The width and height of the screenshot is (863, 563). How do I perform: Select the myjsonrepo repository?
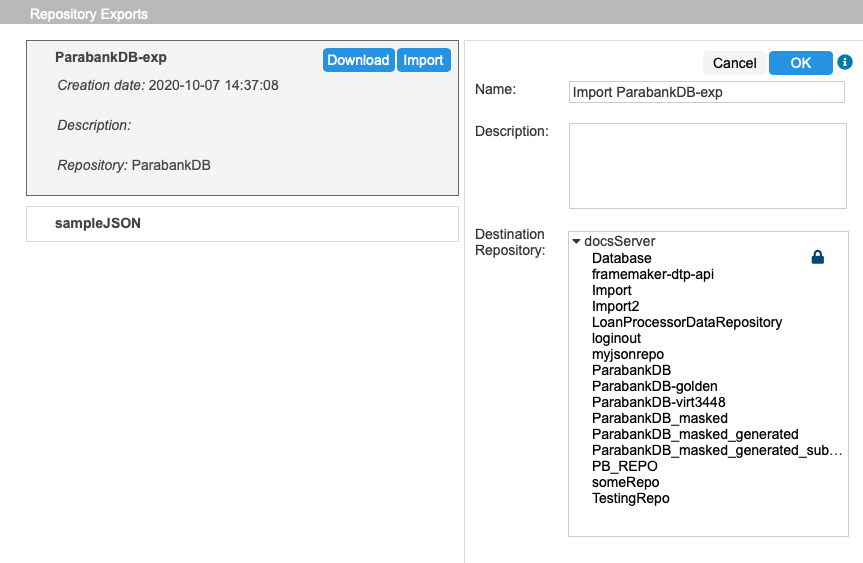pyautogui.click(x=628, y=354)
